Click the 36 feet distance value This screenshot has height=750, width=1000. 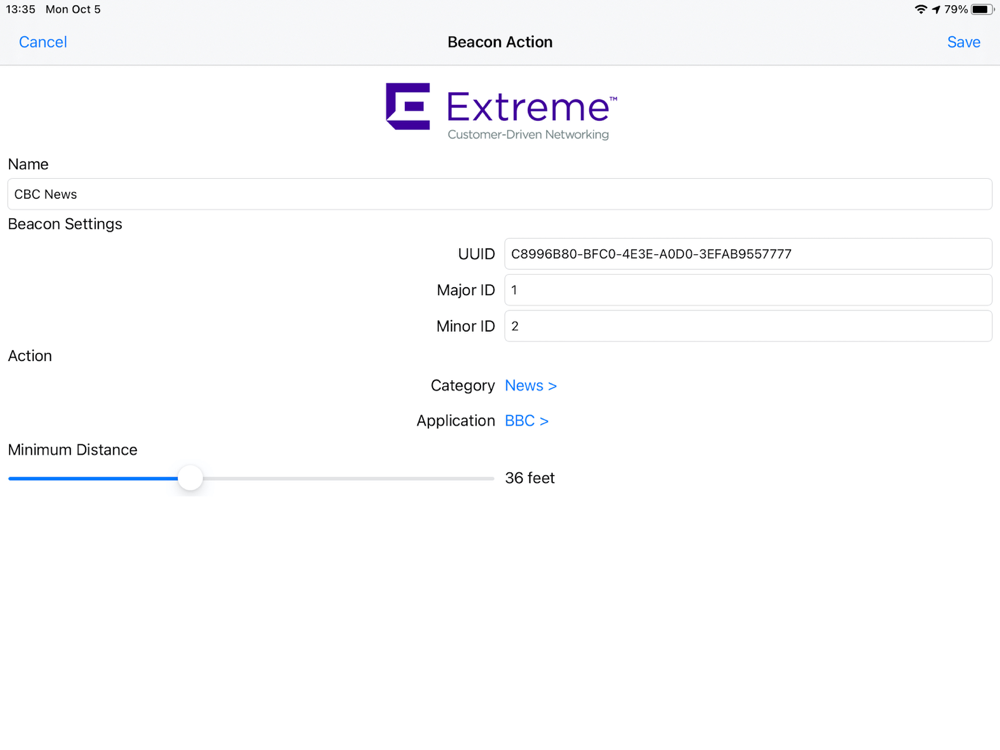pos(529,478)
